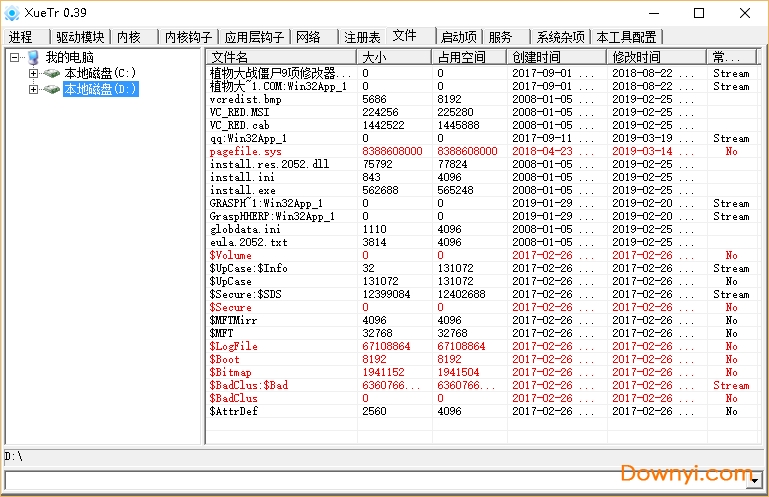This screenshot has width=769, height=497.
Task: Expand the 本地磁盘(C:) tree node
Action: tap(33, 74)
